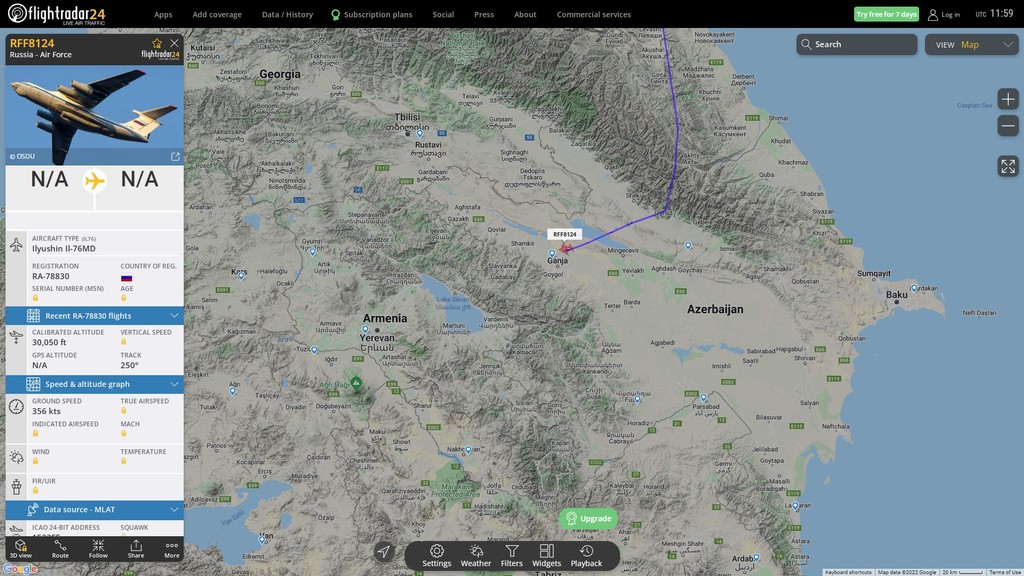The height and width of the screenshot is (576, 1024).
Task: Open the Apps menu
Action: coord(163,14)
